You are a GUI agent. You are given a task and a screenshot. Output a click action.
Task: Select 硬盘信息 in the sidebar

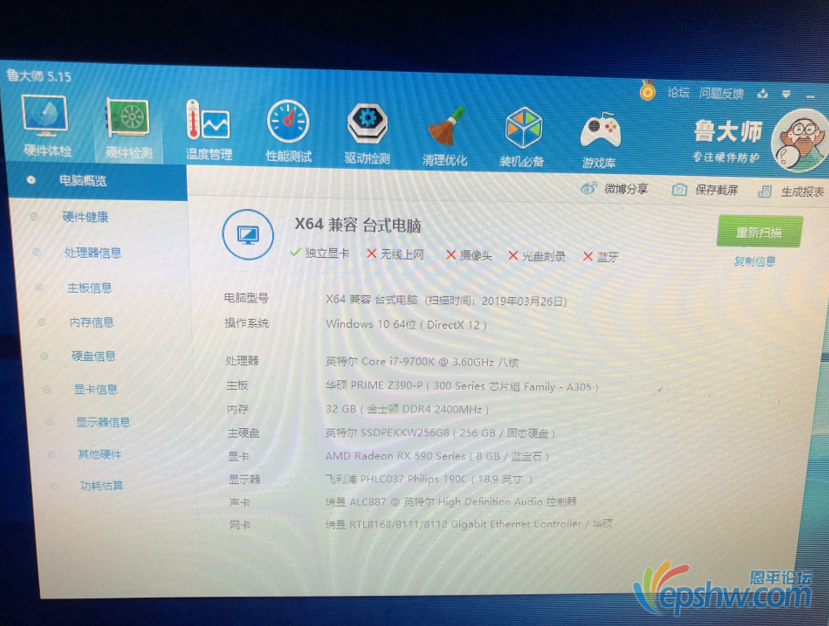[94, 356]
